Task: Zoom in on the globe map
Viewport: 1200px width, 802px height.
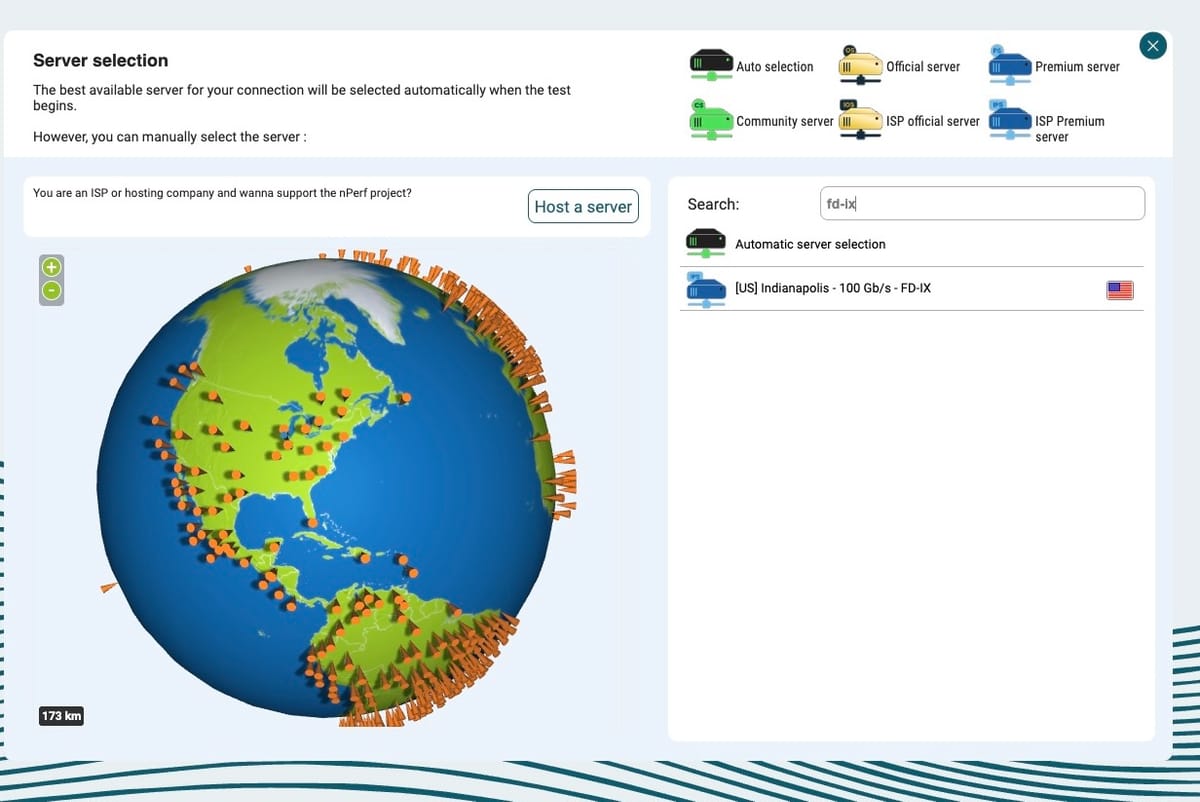Action: (x=51, y=267)
